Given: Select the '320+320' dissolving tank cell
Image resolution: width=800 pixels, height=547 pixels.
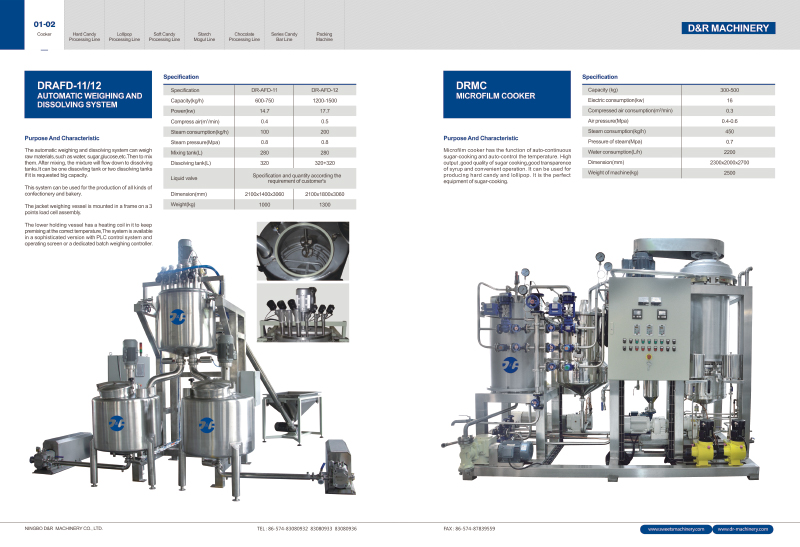Looking at the screenshot, I should (324, 163).
